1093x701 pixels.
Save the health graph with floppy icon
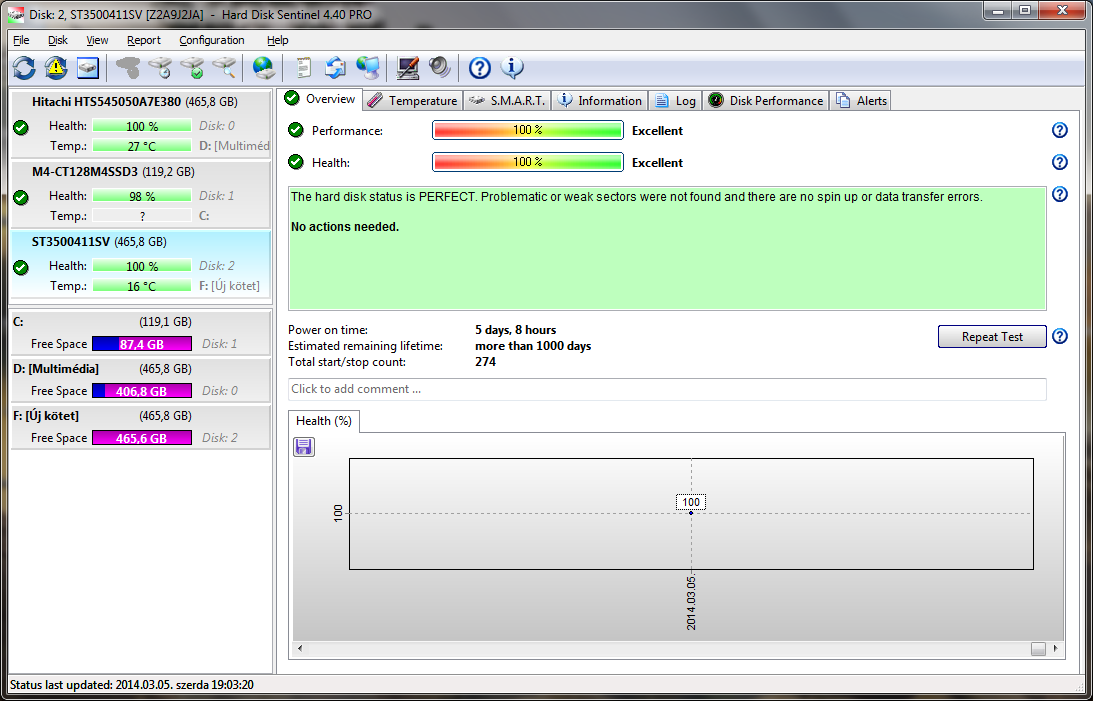[x=304, y=447]
